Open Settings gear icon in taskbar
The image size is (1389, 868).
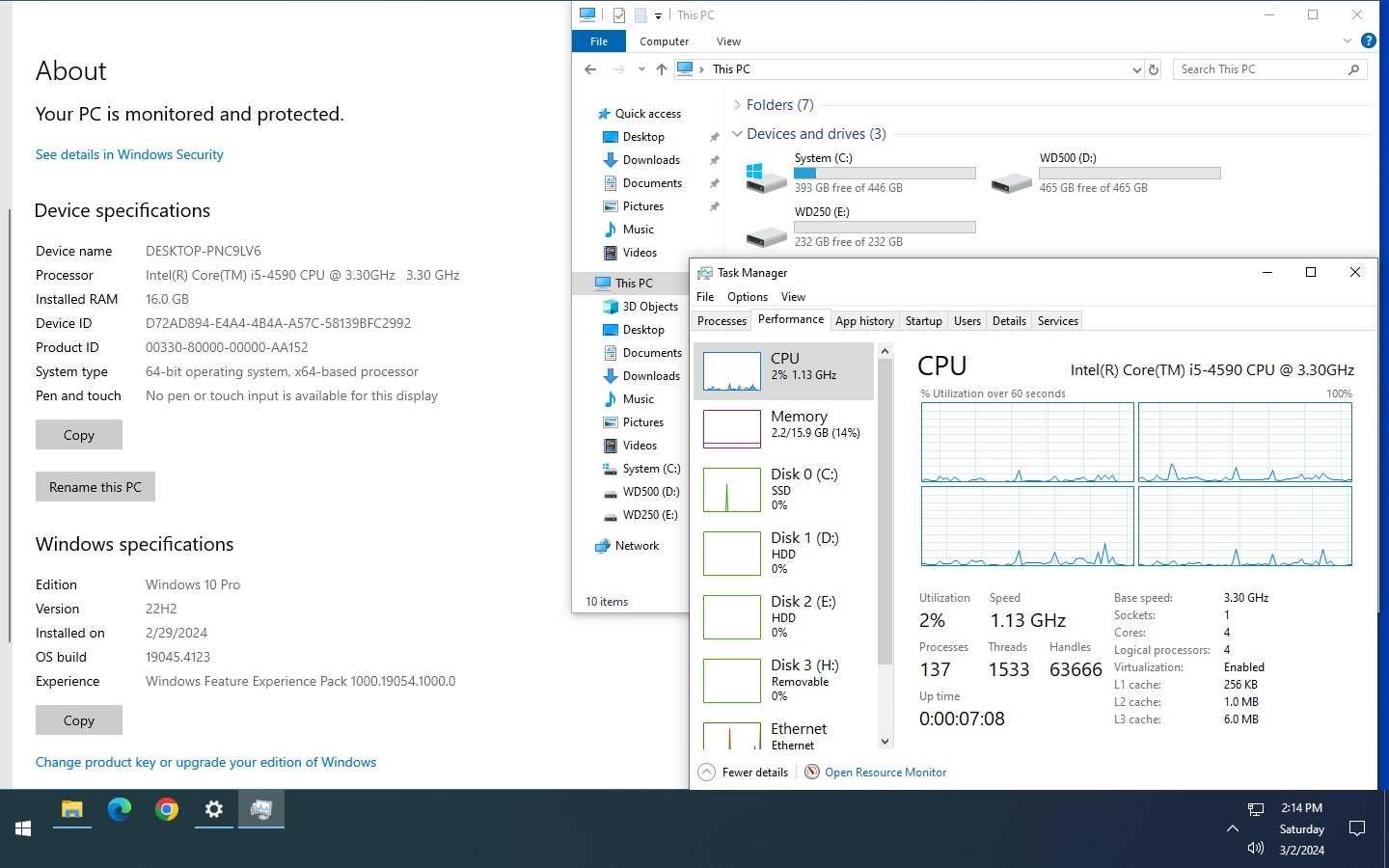tap(214, 809)
